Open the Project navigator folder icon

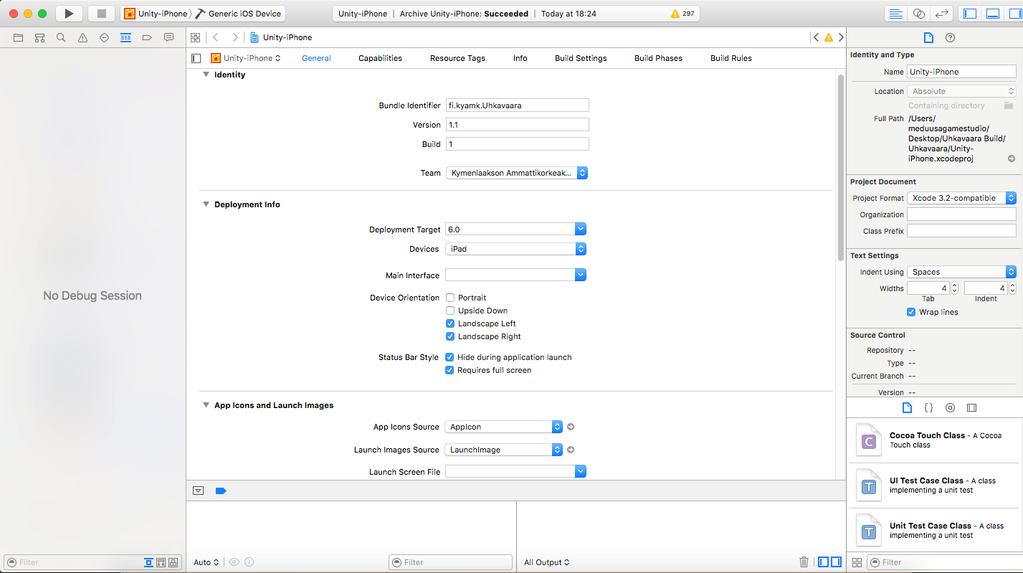pyautogui.click(x=18, y=38)
